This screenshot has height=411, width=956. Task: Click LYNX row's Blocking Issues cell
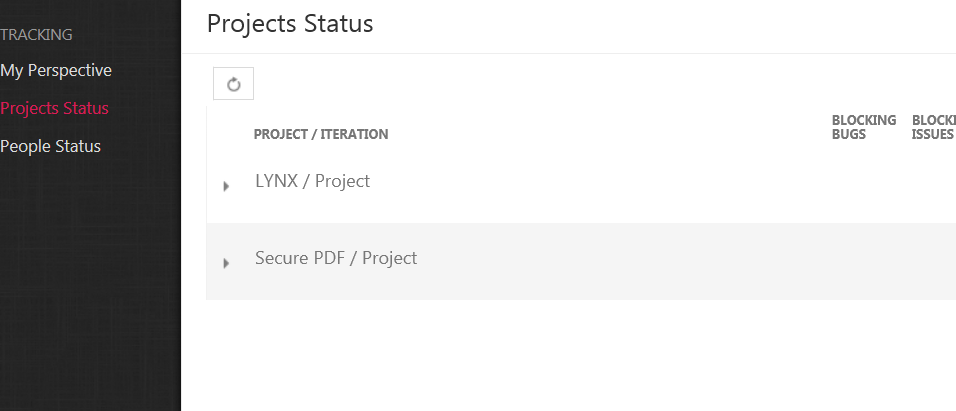tap(933, 185)
